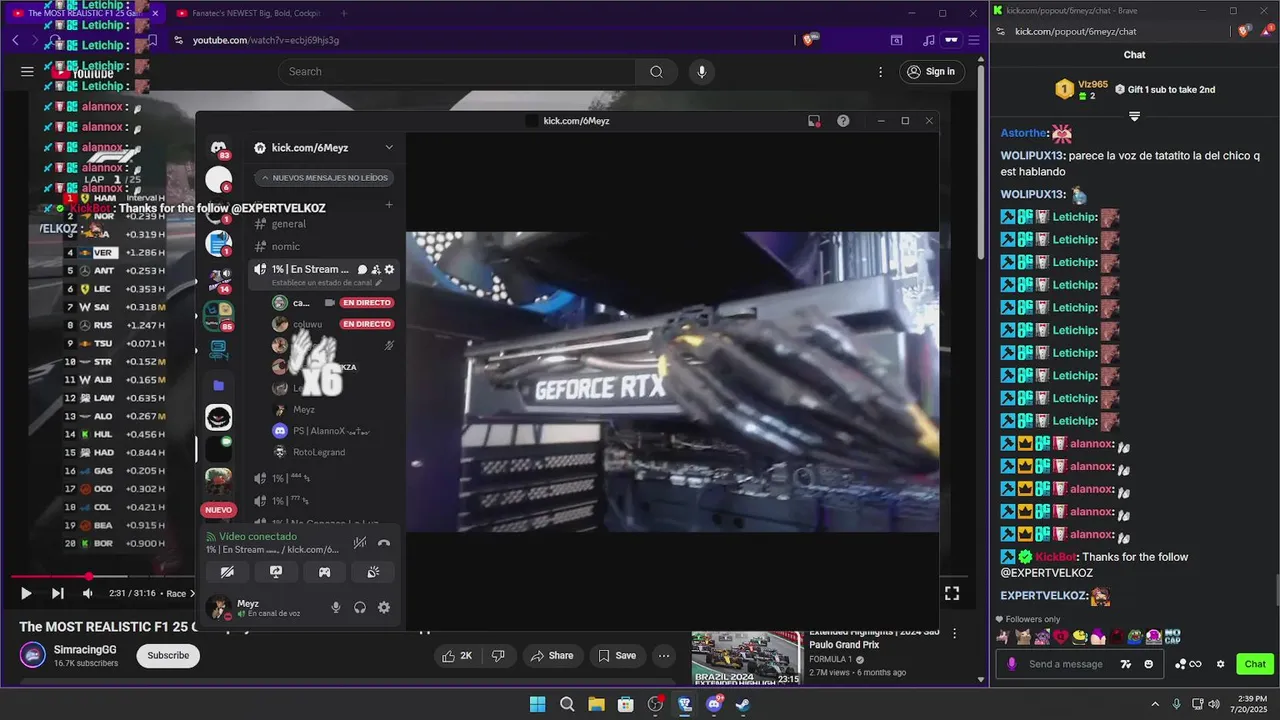
Task: Open chat of En Stream voice channel
Action: pyautogui.click(x=362, y=269)
